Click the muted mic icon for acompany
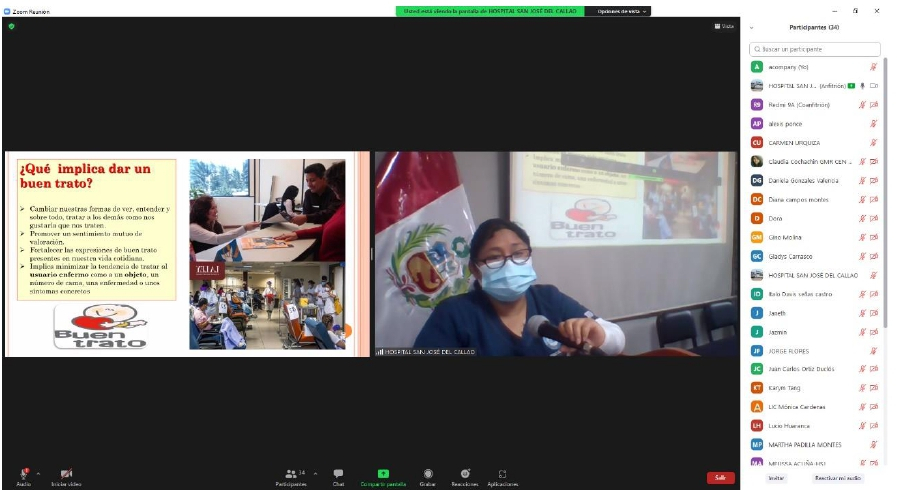Viewport: 897px width, 490px height. (x=874, y=67)
